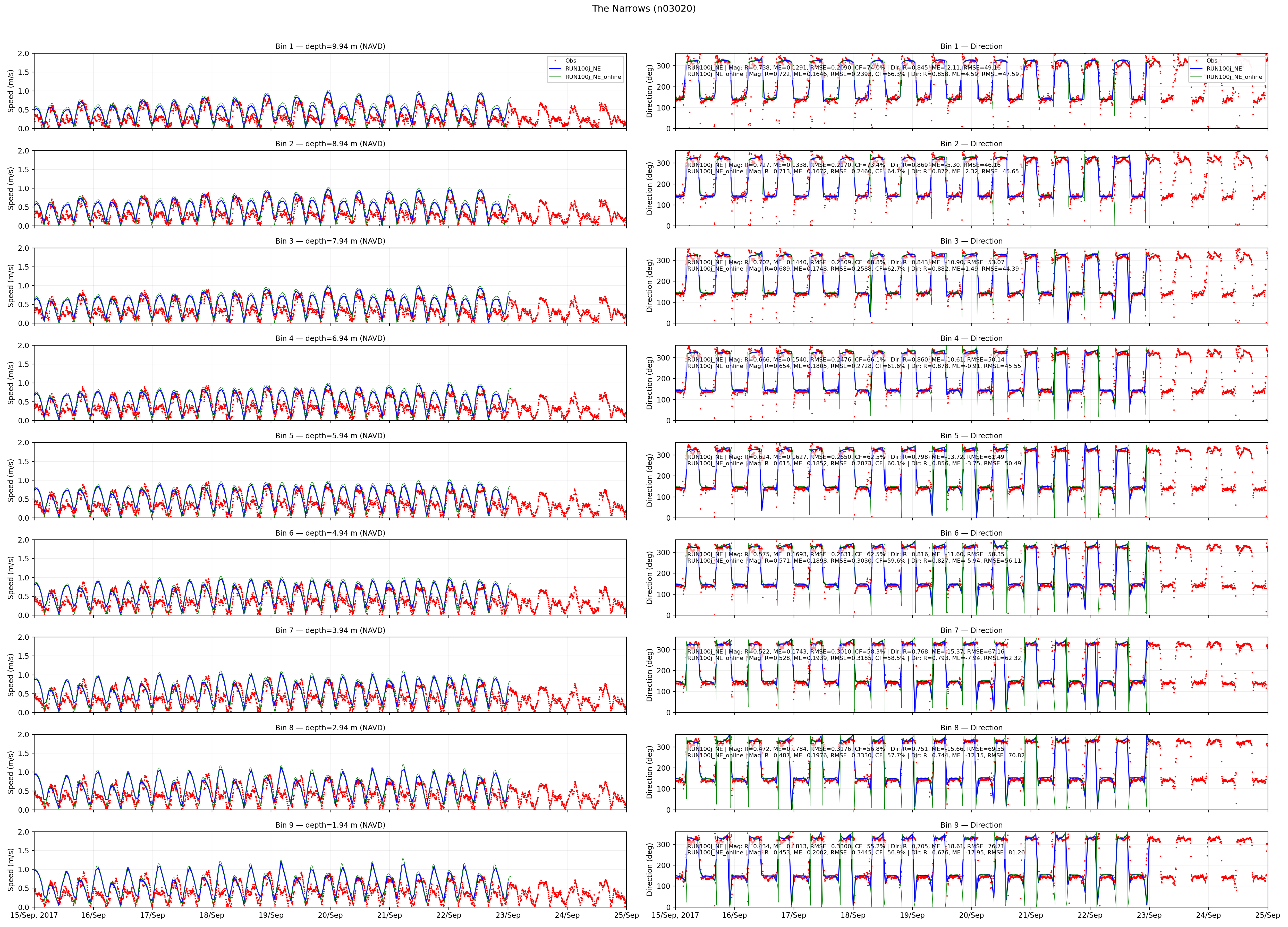Click the "17/Sep" tick under the speed plots

point(152,916)
